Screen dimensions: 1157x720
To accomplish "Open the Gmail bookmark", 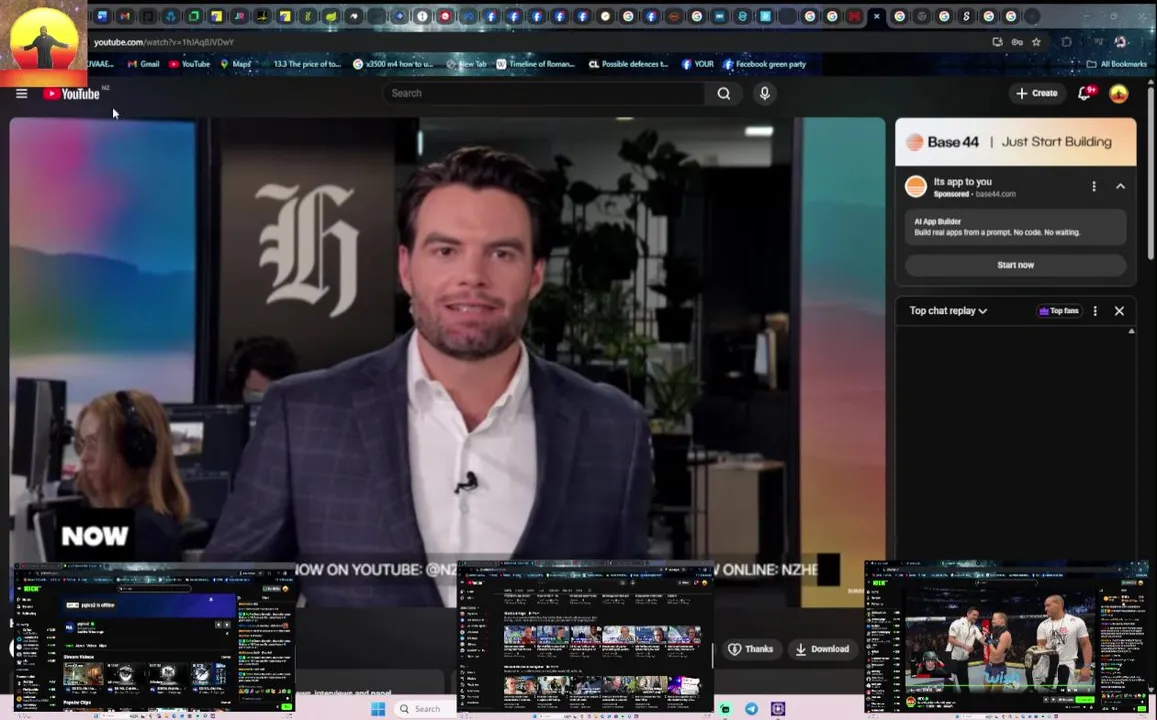I will (x=144, y=64).
